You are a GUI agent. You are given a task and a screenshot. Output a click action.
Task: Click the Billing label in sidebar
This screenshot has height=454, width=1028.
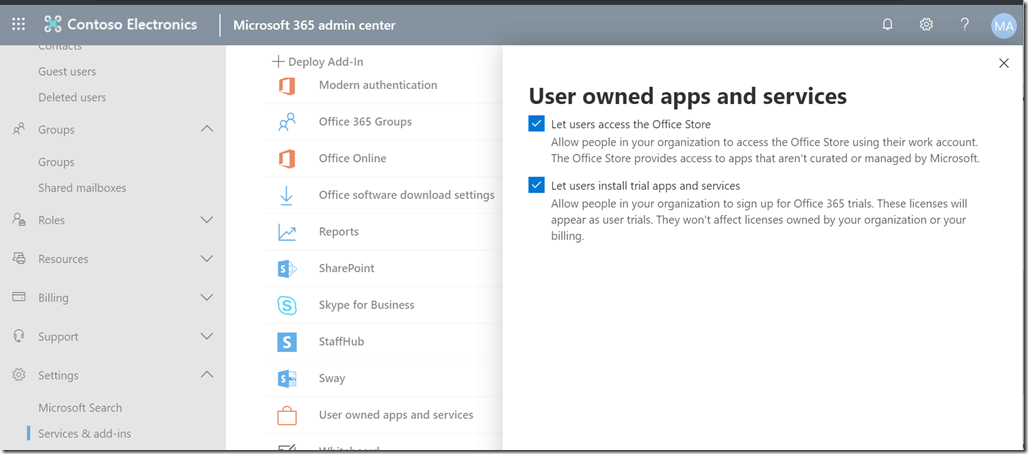coord(53,298)
